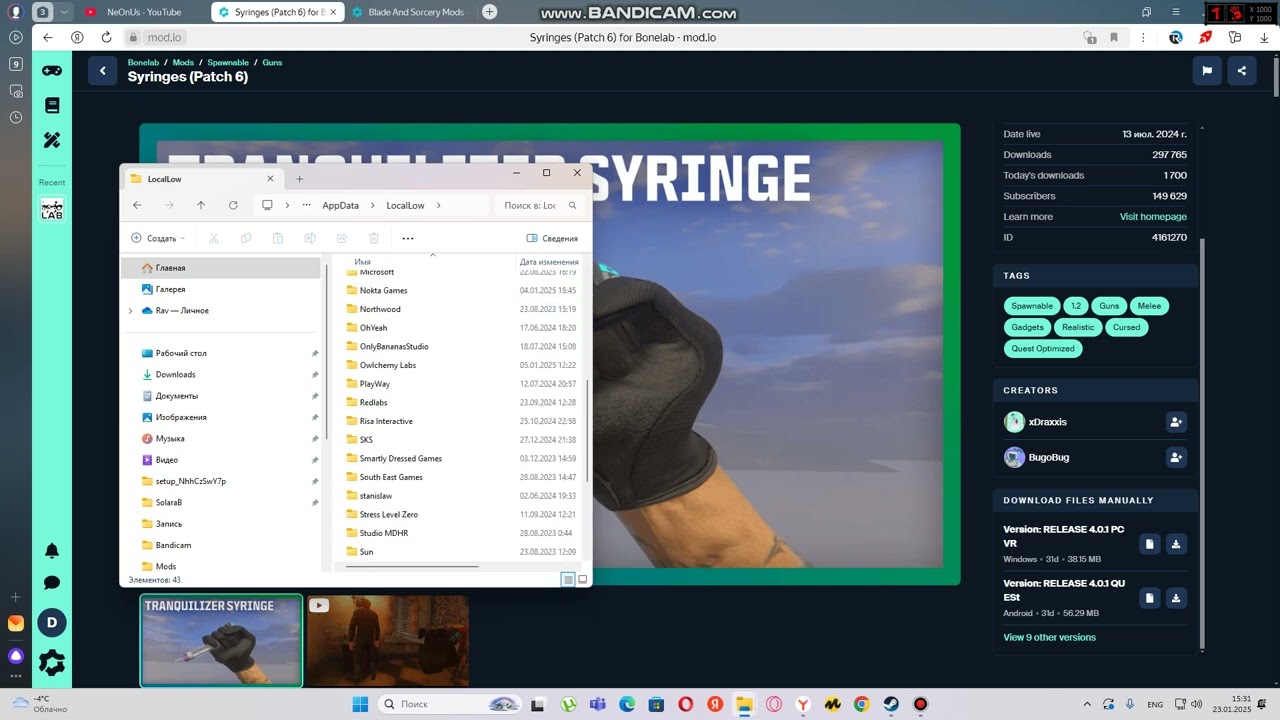View file details for RELEASE 4.0.1 Quest
Viewport: 1280px width, 720px height.
(1150, 598)
